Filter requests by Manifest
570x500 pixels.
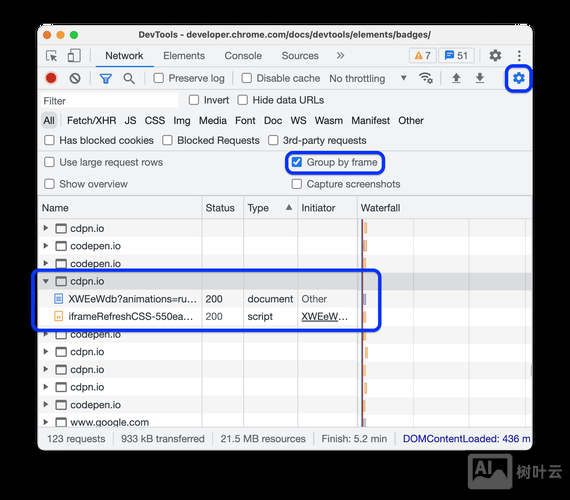(x=370, y=120)
